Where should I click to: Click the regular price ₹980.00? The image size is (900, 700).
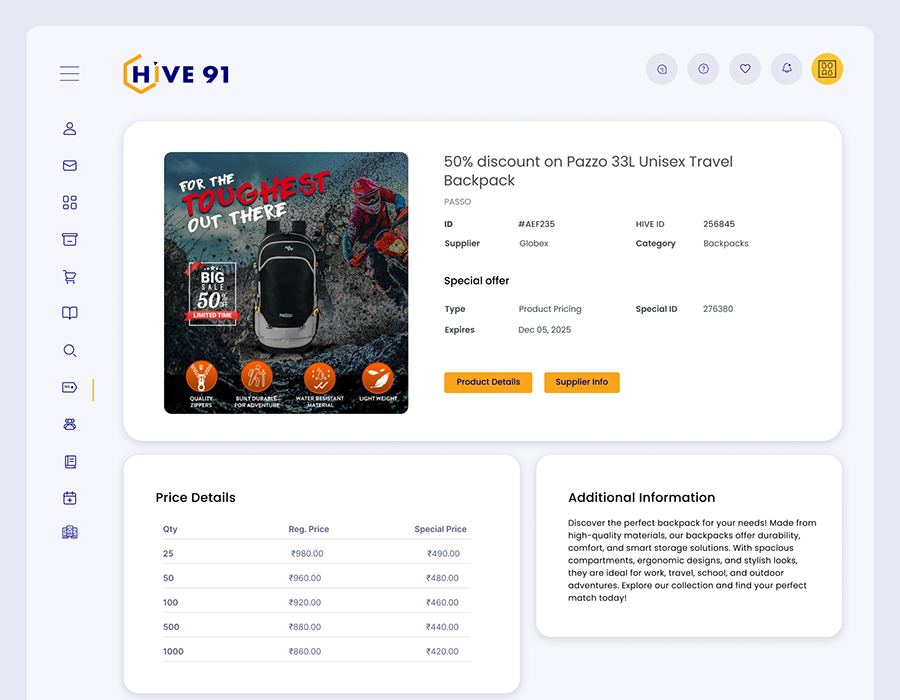(x=307, y=554)
